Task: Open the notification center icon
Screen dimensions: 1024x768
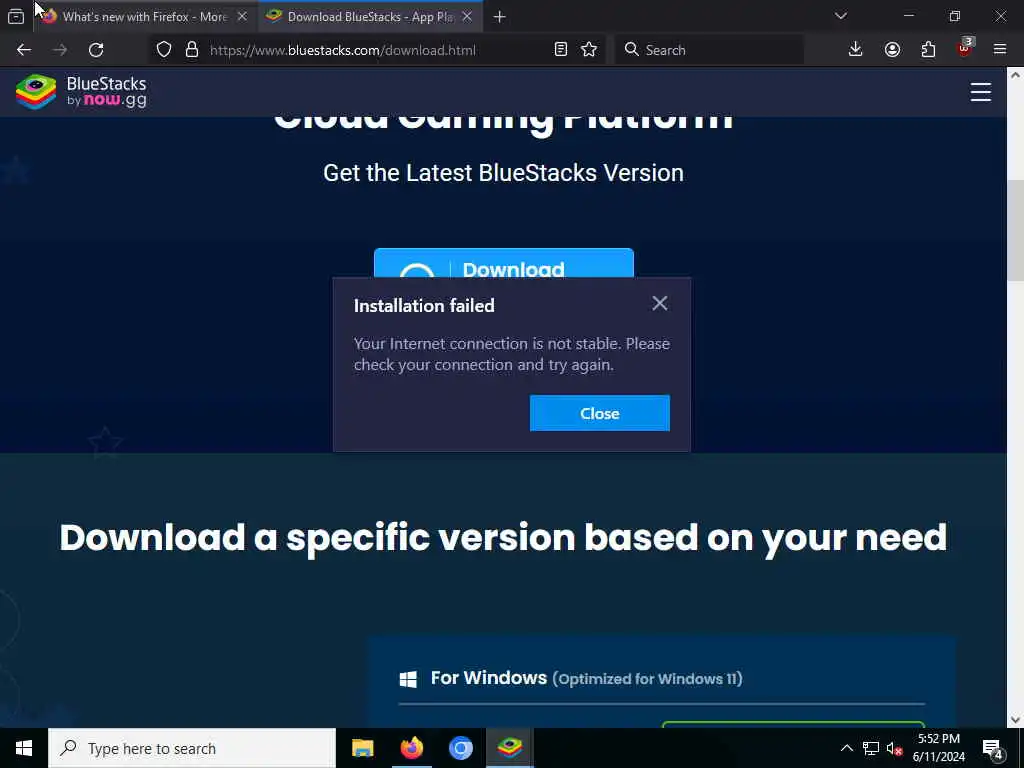Action: [x=993, y=749]
